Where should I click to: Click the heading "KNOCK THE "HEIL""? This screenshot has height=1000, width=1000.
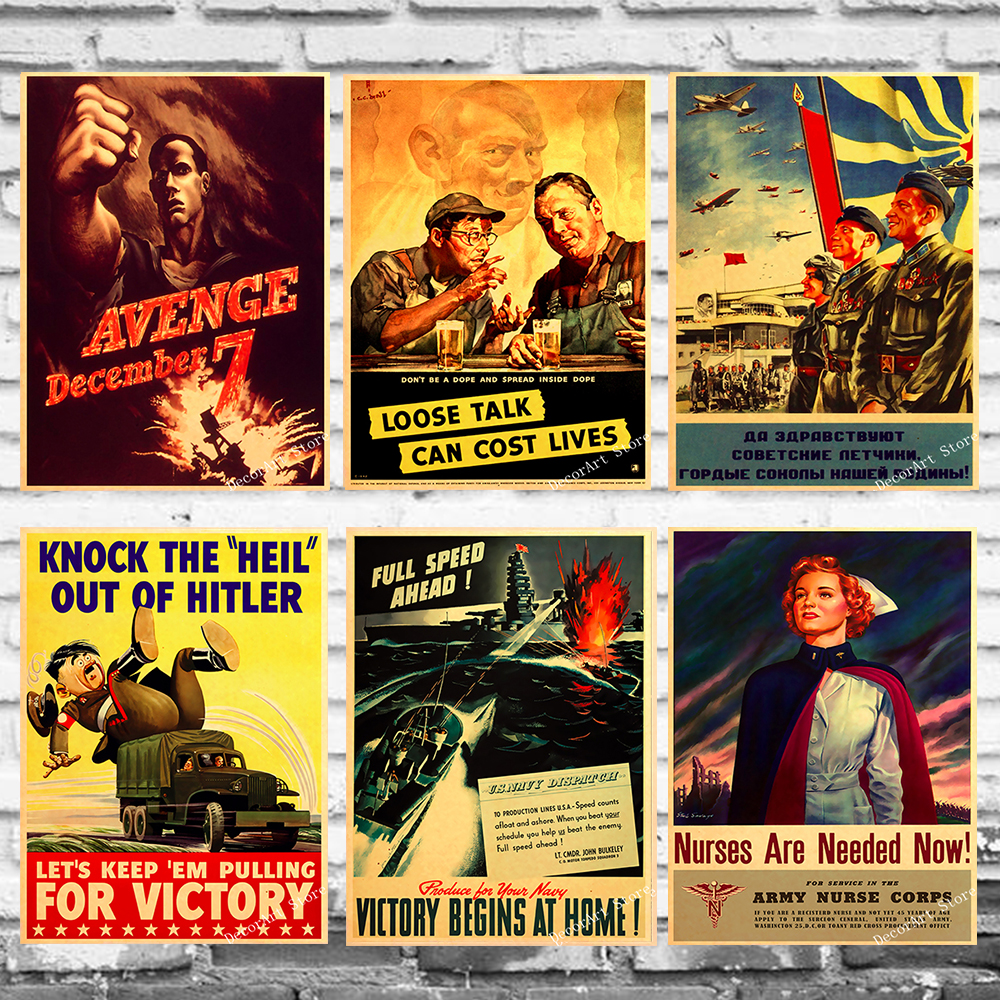click(178, 557)
